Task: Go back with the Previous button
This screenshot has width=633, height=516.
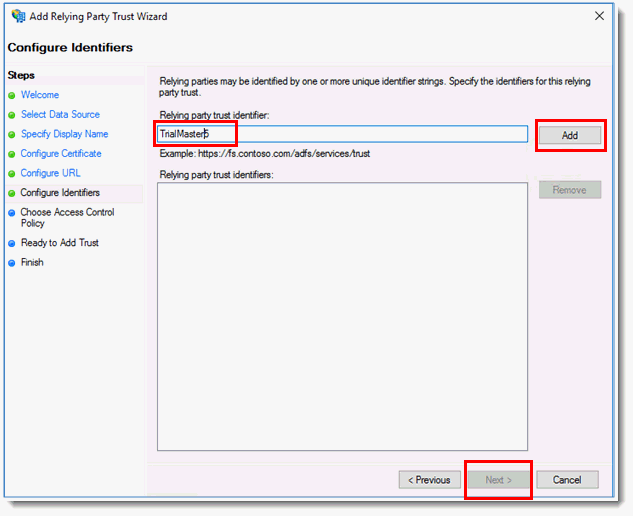Action: click(429, 480)
